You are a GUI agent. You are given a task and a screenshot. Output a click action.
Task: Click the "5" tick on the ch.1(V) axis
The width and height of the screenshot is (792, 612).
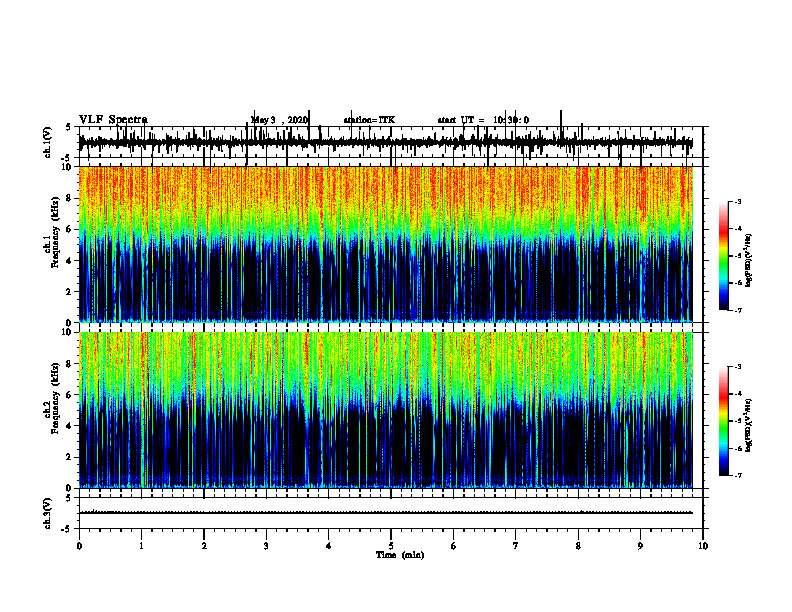[69, 127]
